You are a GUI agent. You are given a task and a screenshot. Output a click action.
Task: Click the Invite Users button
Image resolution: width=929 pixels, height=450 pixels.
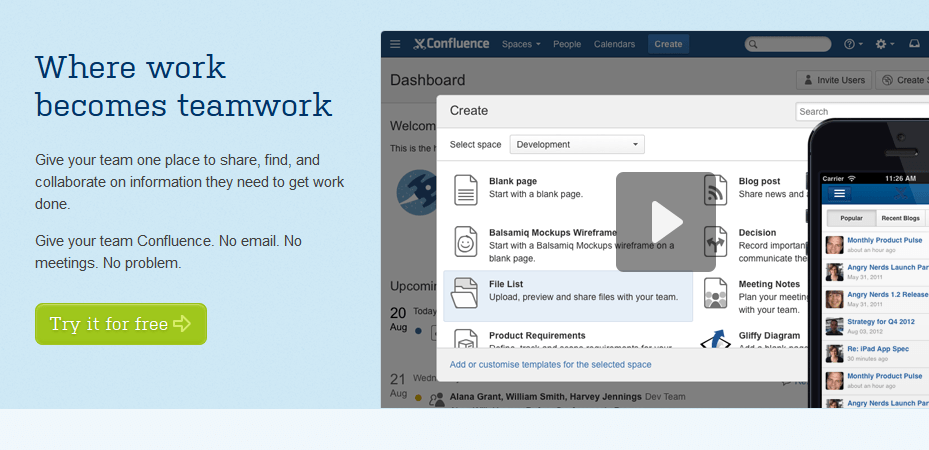(x=832, y=80)
